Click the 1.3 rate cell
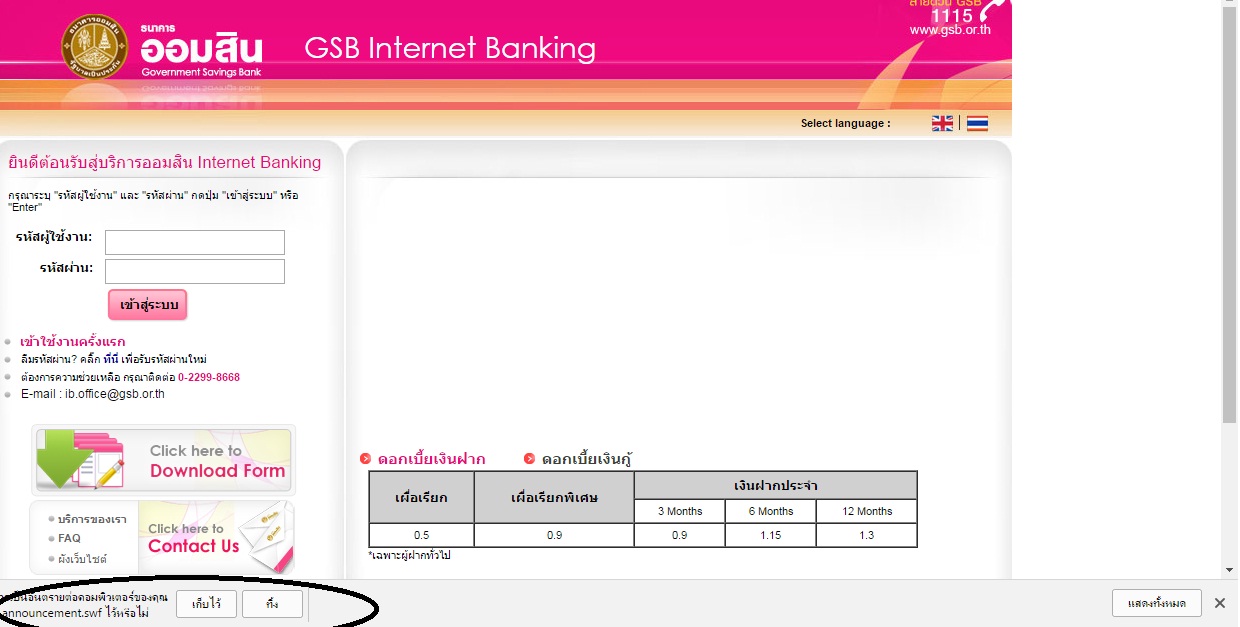The image size is (1240, 627). coord(867,535)
